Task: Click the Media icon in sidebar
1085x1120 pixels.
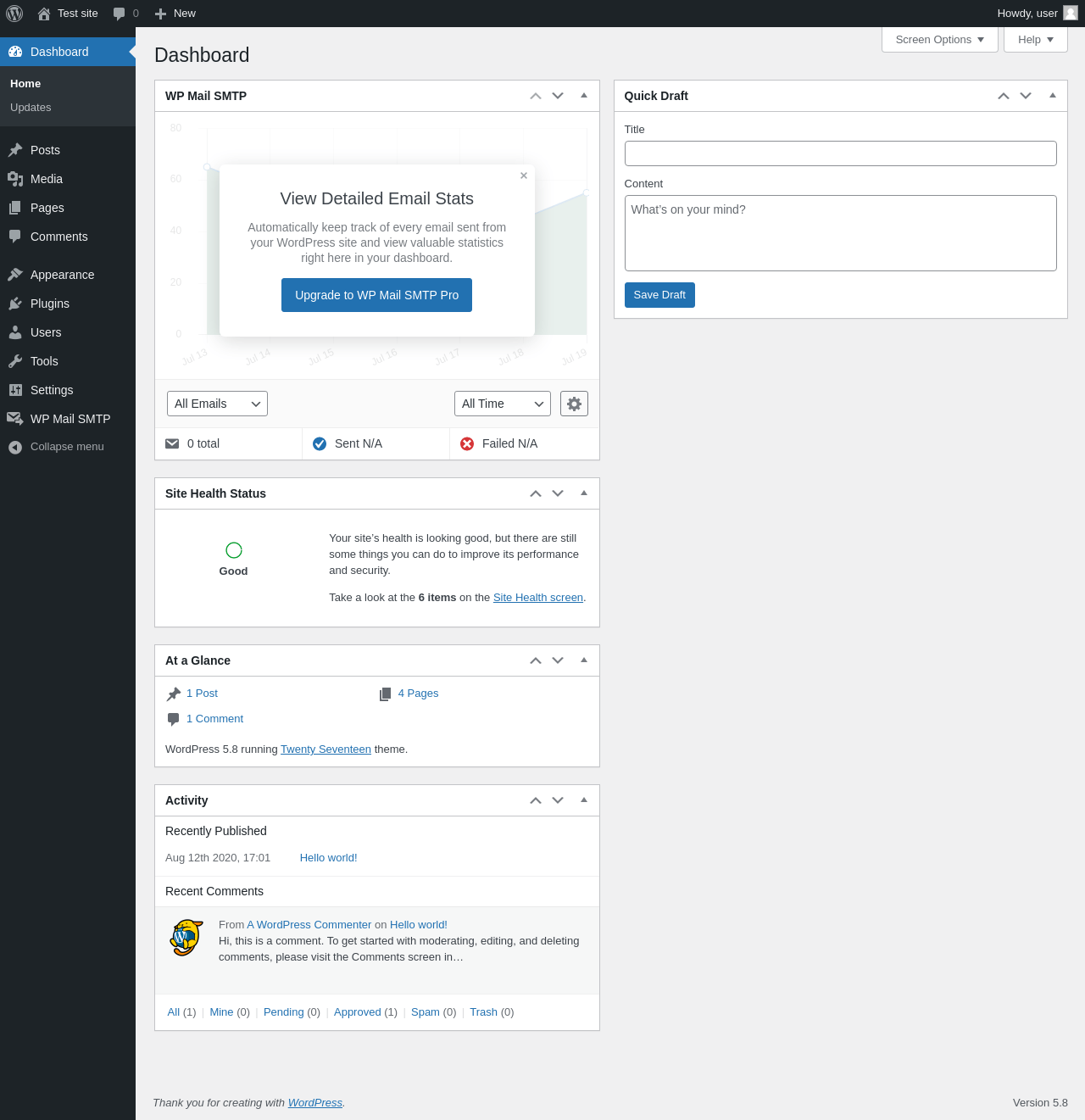Action: 15,179
